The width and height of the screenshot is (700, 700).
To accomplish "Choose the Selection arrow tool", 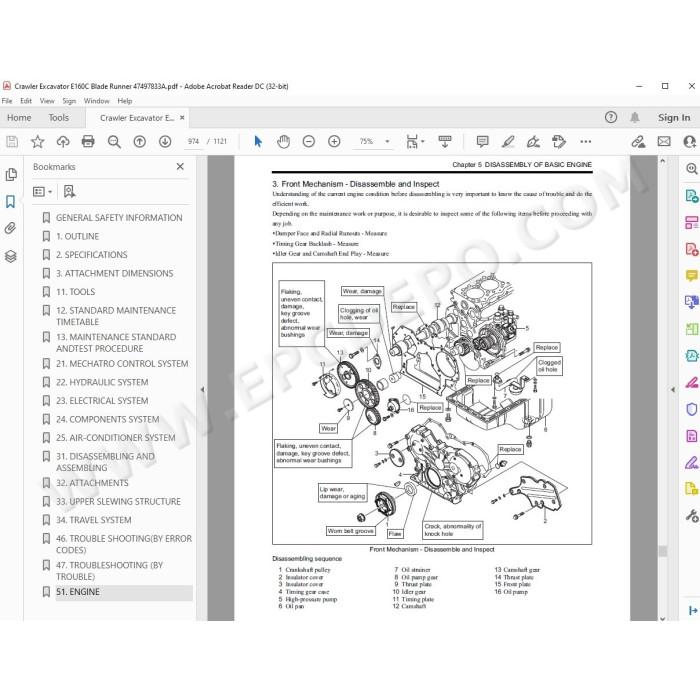I will tap(258, 142).
